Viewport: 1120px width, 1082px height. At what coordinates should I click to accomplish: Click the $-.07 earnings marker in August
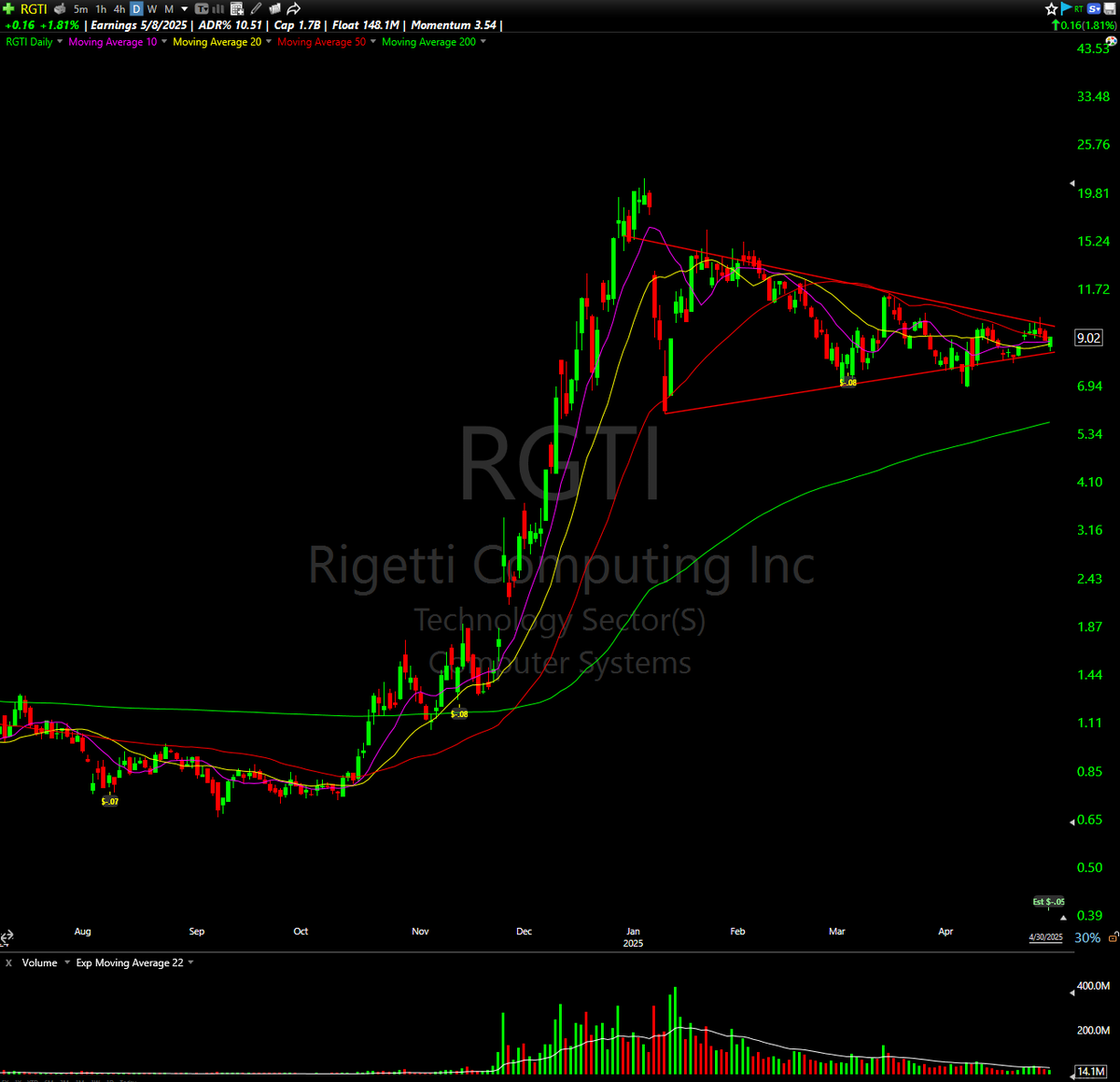pos(110,801)
